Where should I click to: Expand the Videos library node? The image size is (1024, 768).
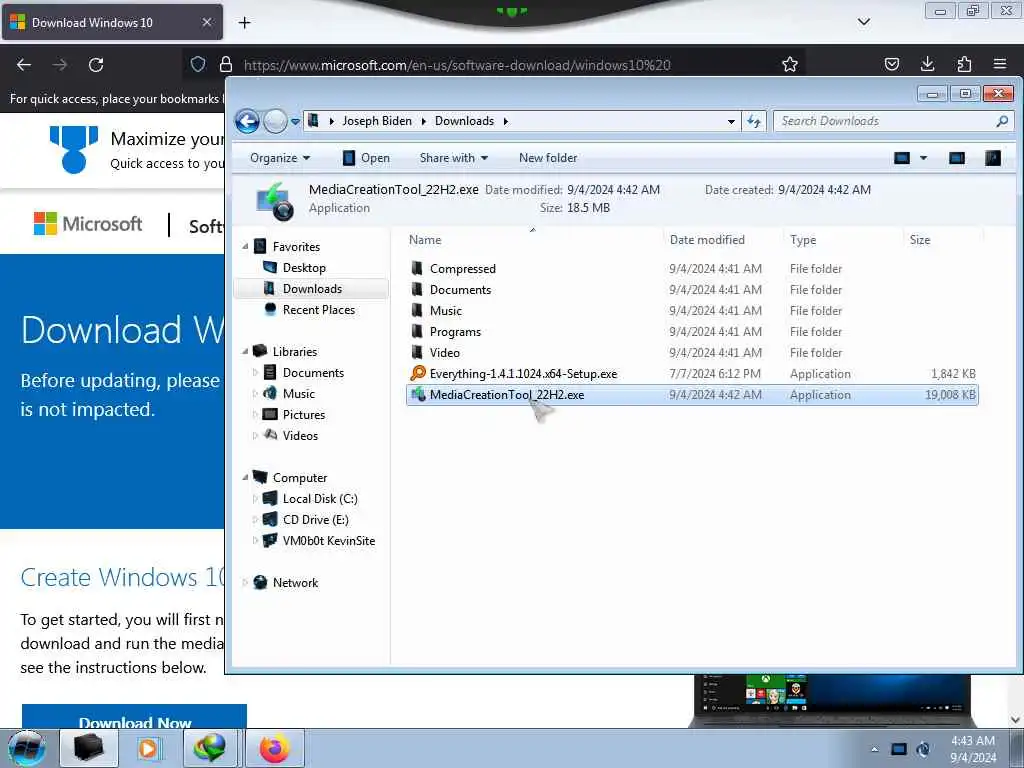(255, 436)
